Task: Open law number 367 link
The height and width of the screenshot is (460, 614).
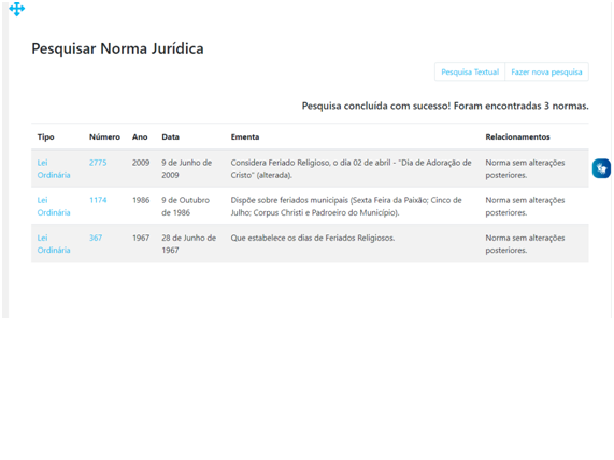Action: click(x=95, y=238)
